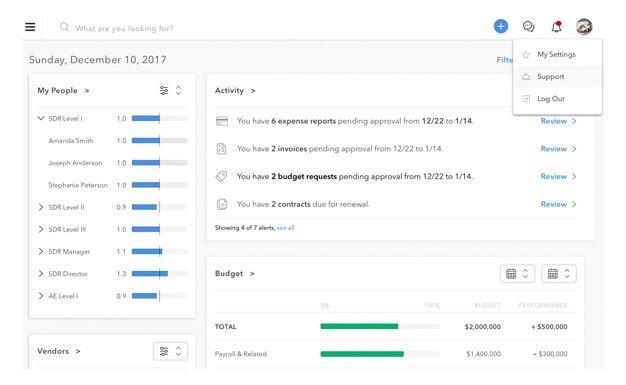Open Vendors filter sliders icon
This screenshot has width=626, height=385.
click(164, 351)
